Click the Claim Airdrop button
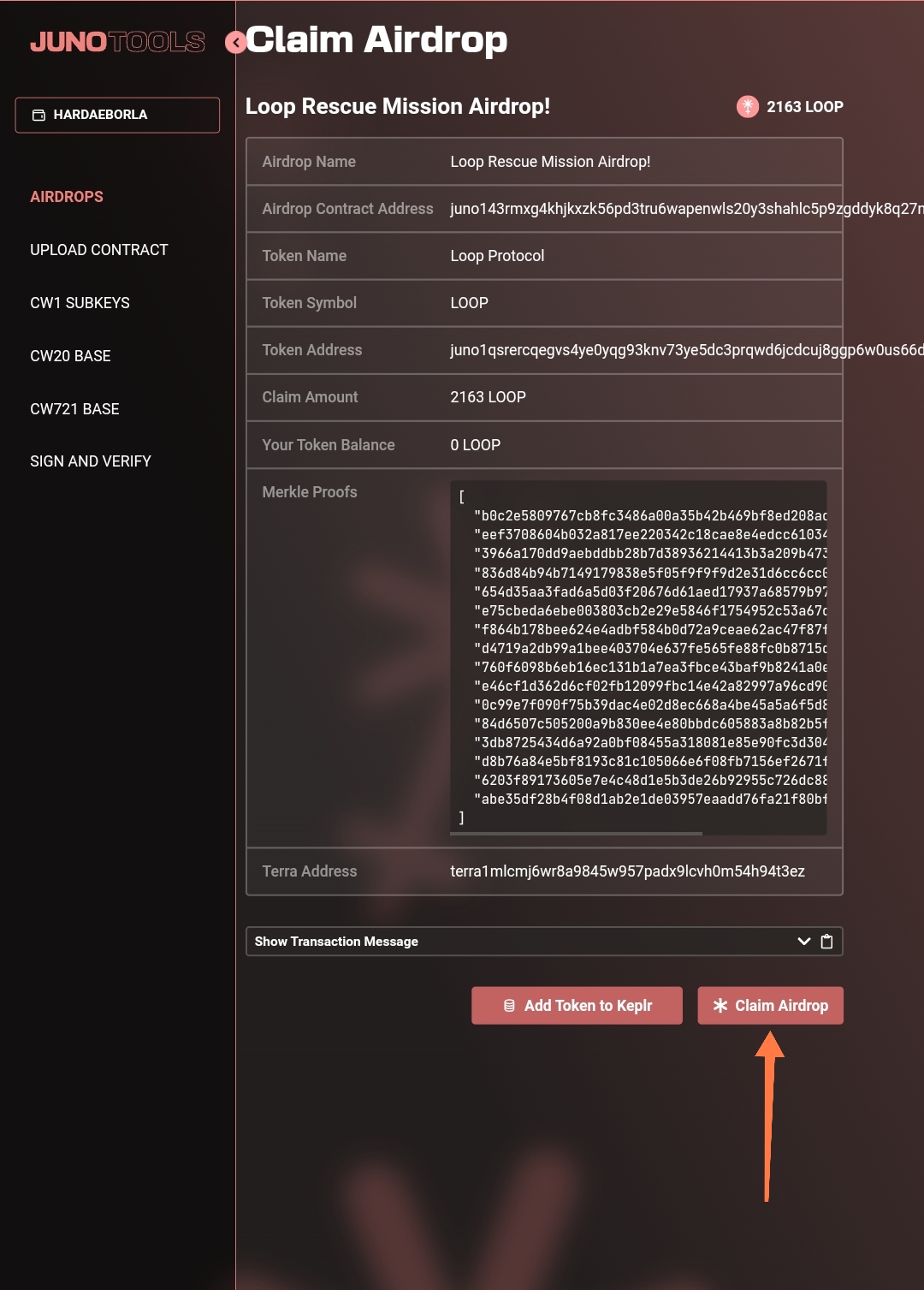924x1290 pixels. pyautogui.click(x=770, y=1006)
